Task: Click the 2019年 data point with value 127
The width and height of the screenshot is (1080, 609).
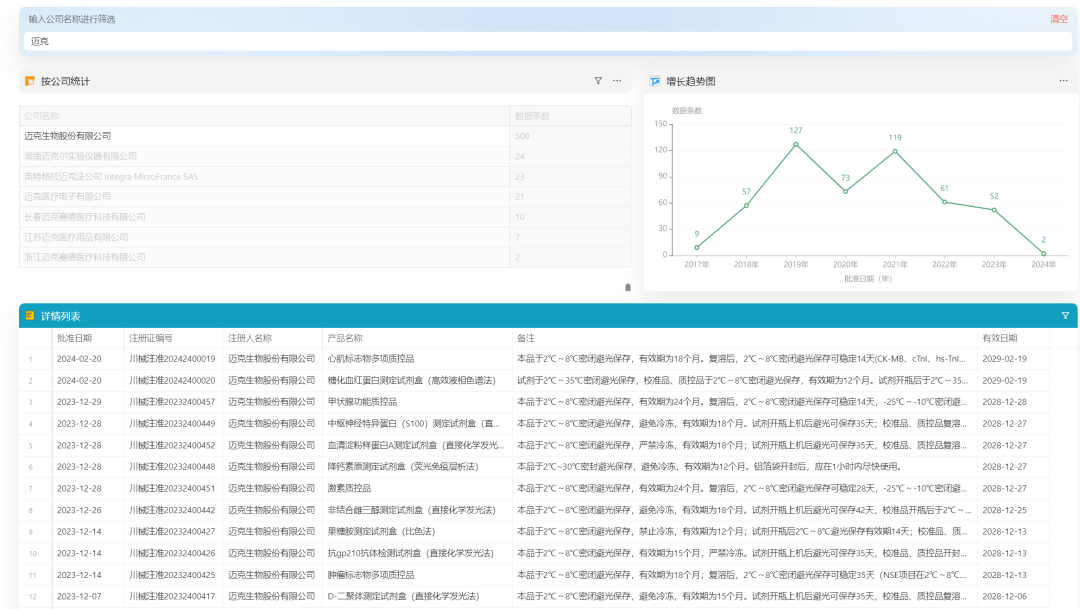Action: tap(796, 145)
